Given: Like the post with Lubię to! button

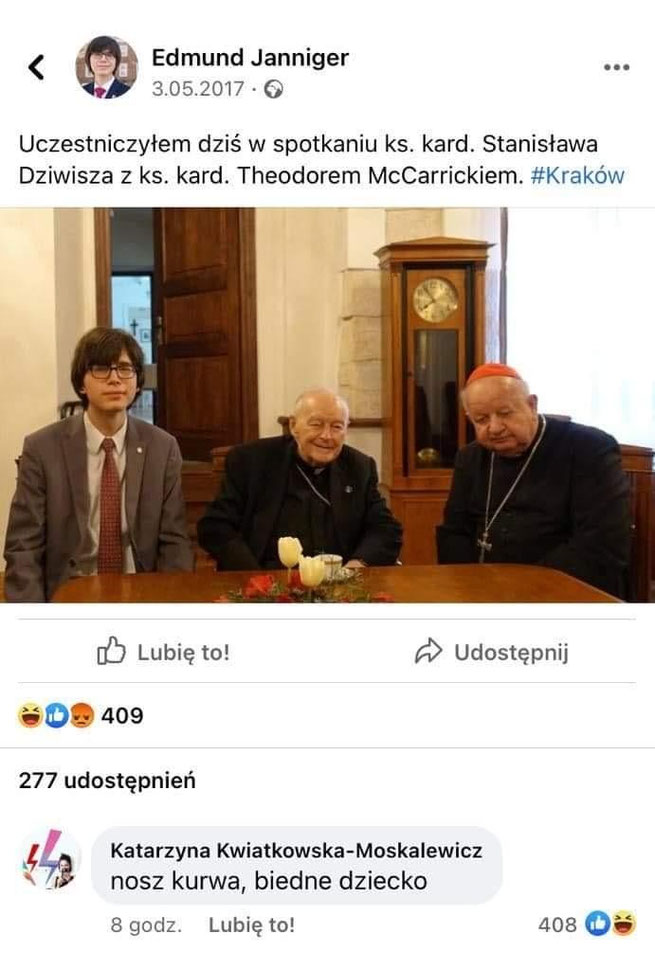Looking at the screenshot, I should (163, 651).
